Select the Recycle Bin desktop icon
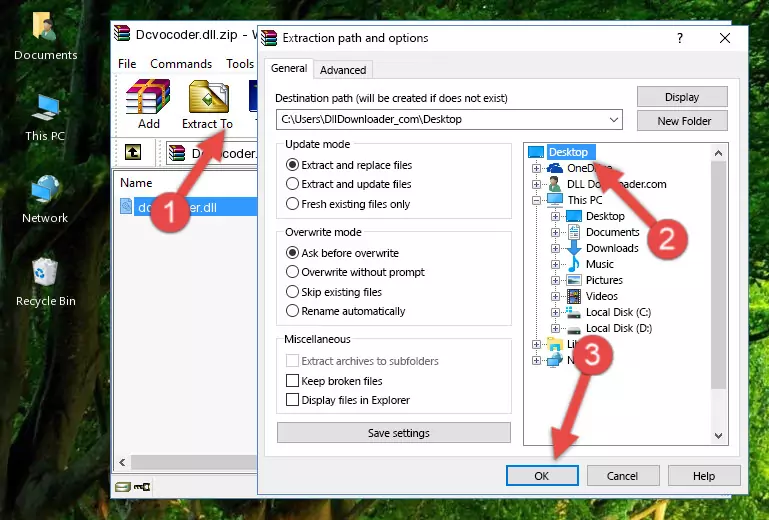Image resolution: width=769 pixels, height=520 pixels. click(x=45, y=282)
